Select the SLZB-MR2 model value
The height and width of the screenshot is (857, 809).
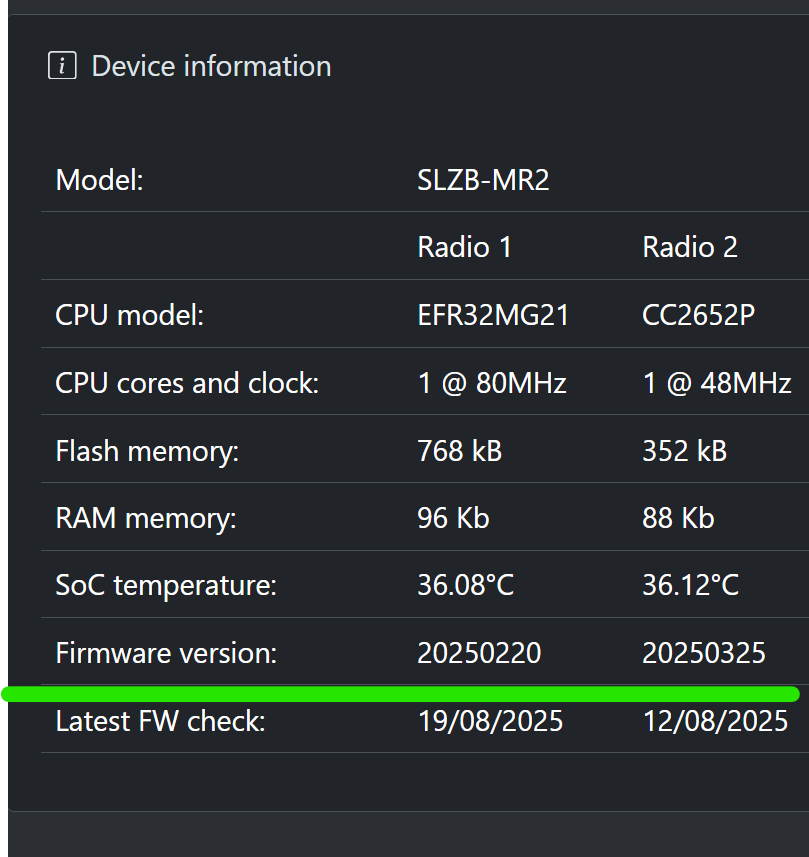[483, 180]
